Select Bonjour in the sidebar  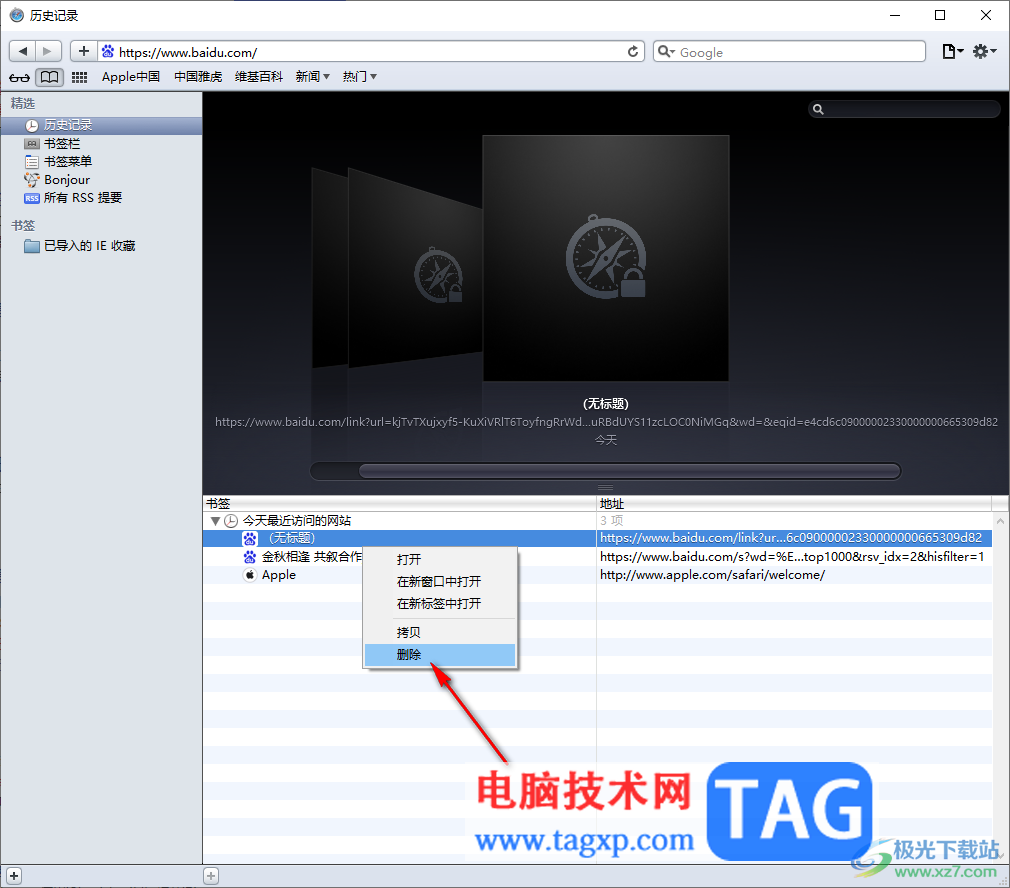point(101,180)
